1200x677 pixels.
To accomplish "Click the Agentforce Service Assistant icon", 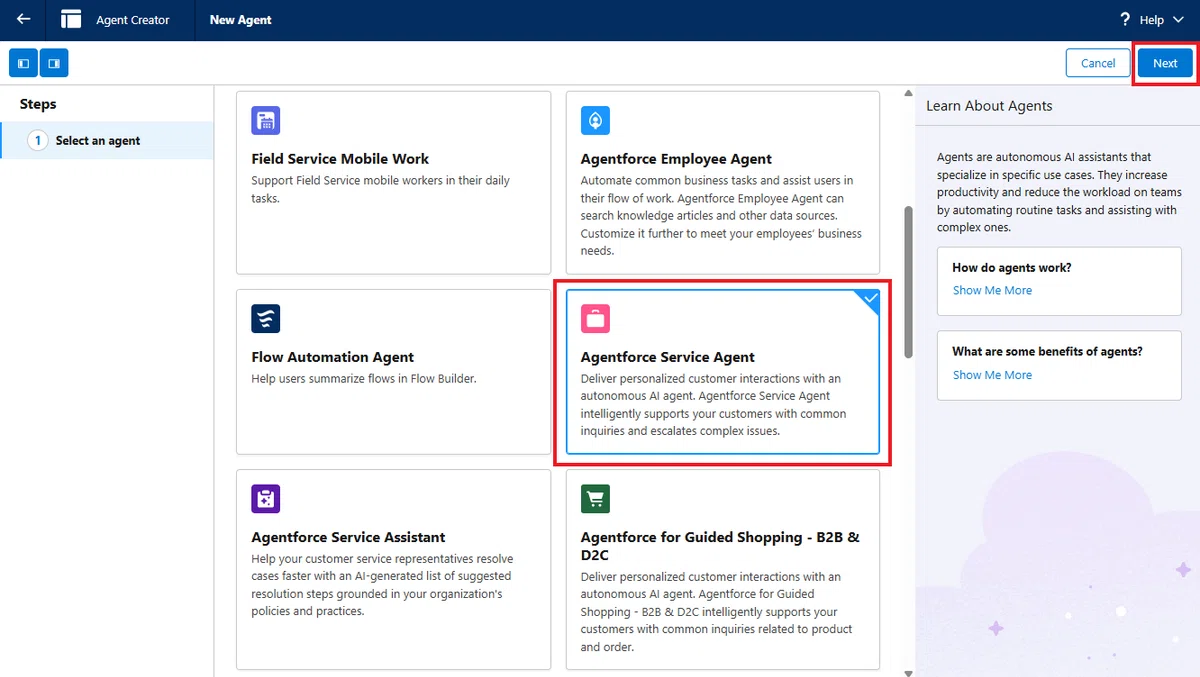I will pyautogui.click(x=265, y=499).
